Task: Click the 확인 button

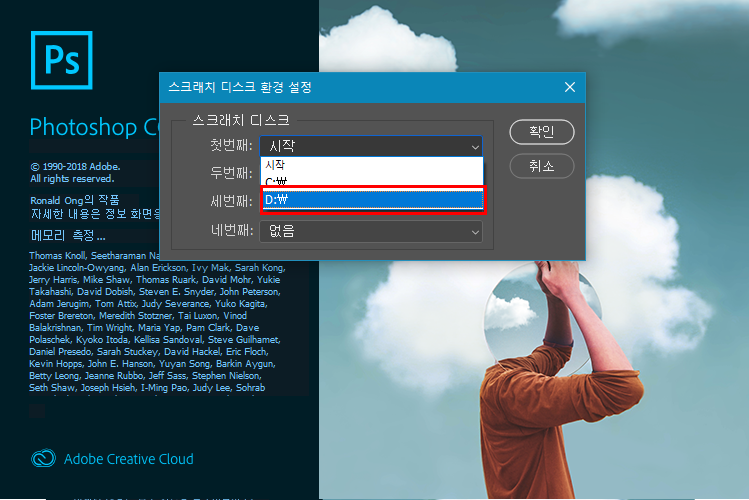Action: pos(542,132)
